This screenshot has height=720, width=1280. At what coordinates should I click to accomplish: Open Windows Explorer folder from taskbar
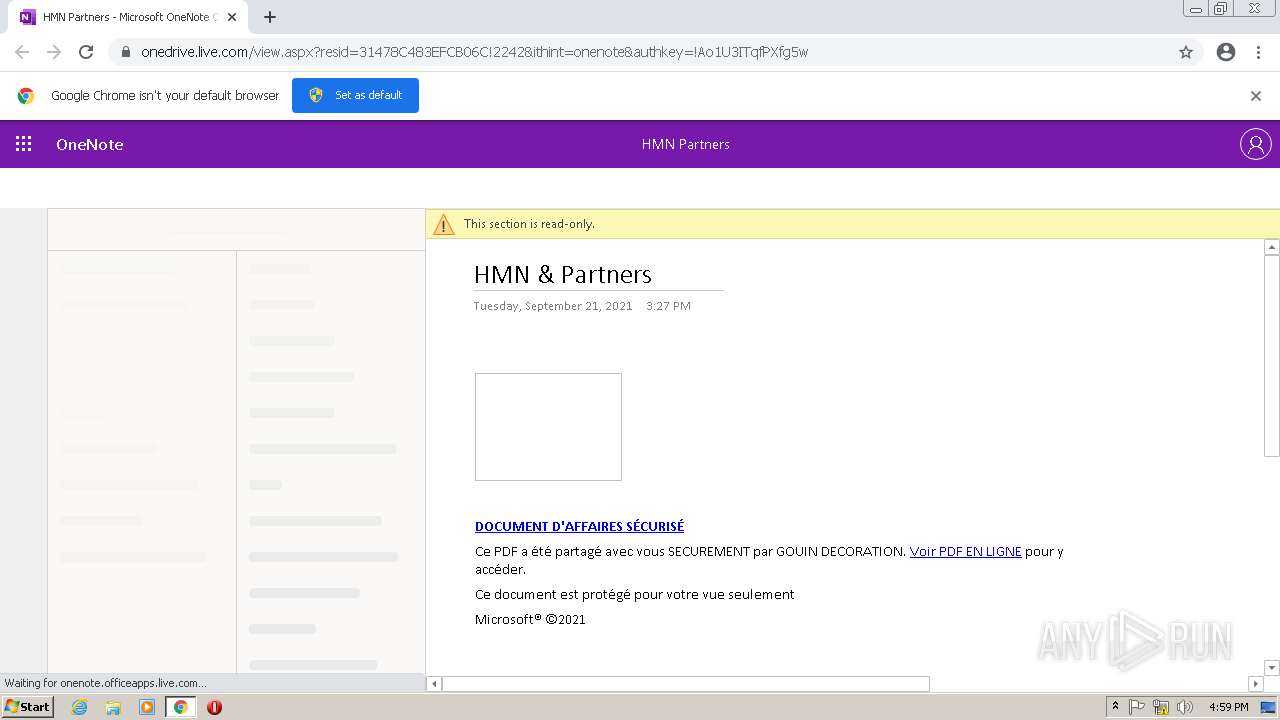click(113, 707)
